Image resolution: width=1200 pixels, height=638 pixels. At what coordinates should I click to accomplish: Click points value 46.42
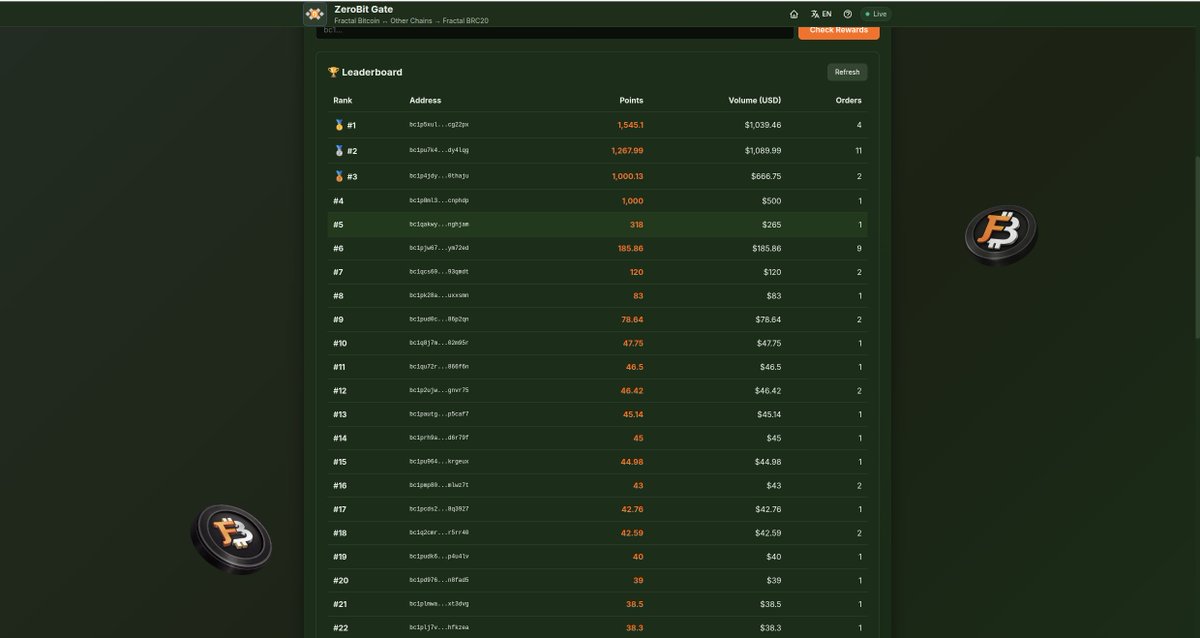632,391
